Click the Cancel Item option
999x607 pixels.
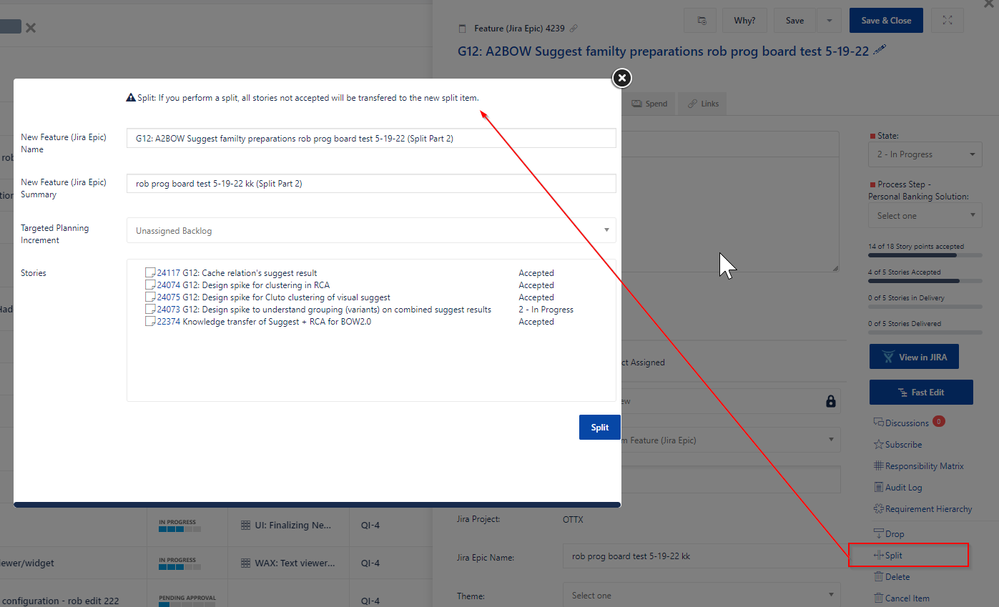902,598
